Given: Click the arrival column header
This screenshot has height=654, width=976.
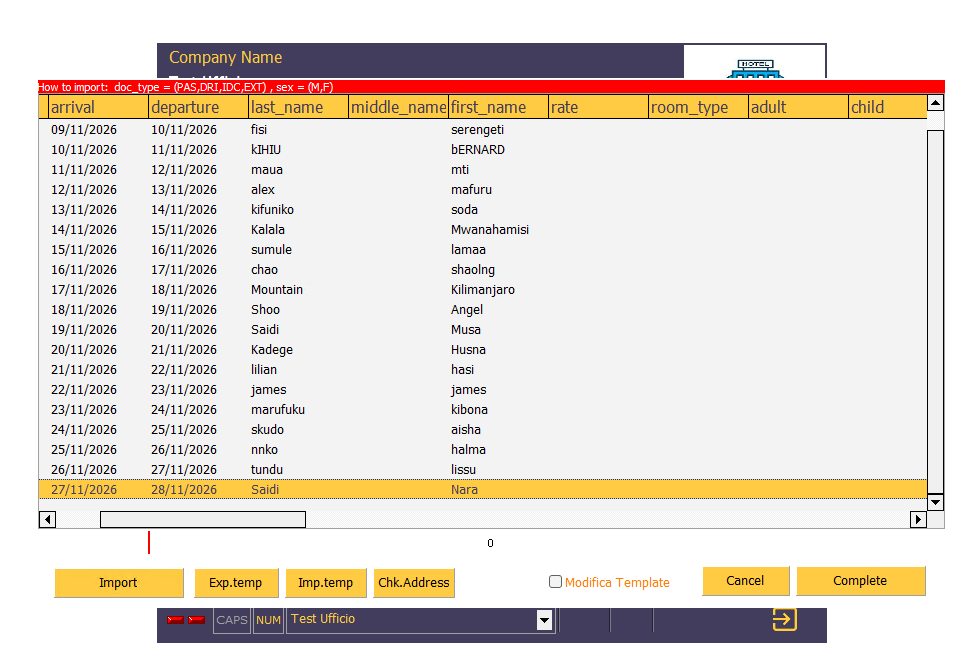Looking at the screenshot, I should (98, 107).
